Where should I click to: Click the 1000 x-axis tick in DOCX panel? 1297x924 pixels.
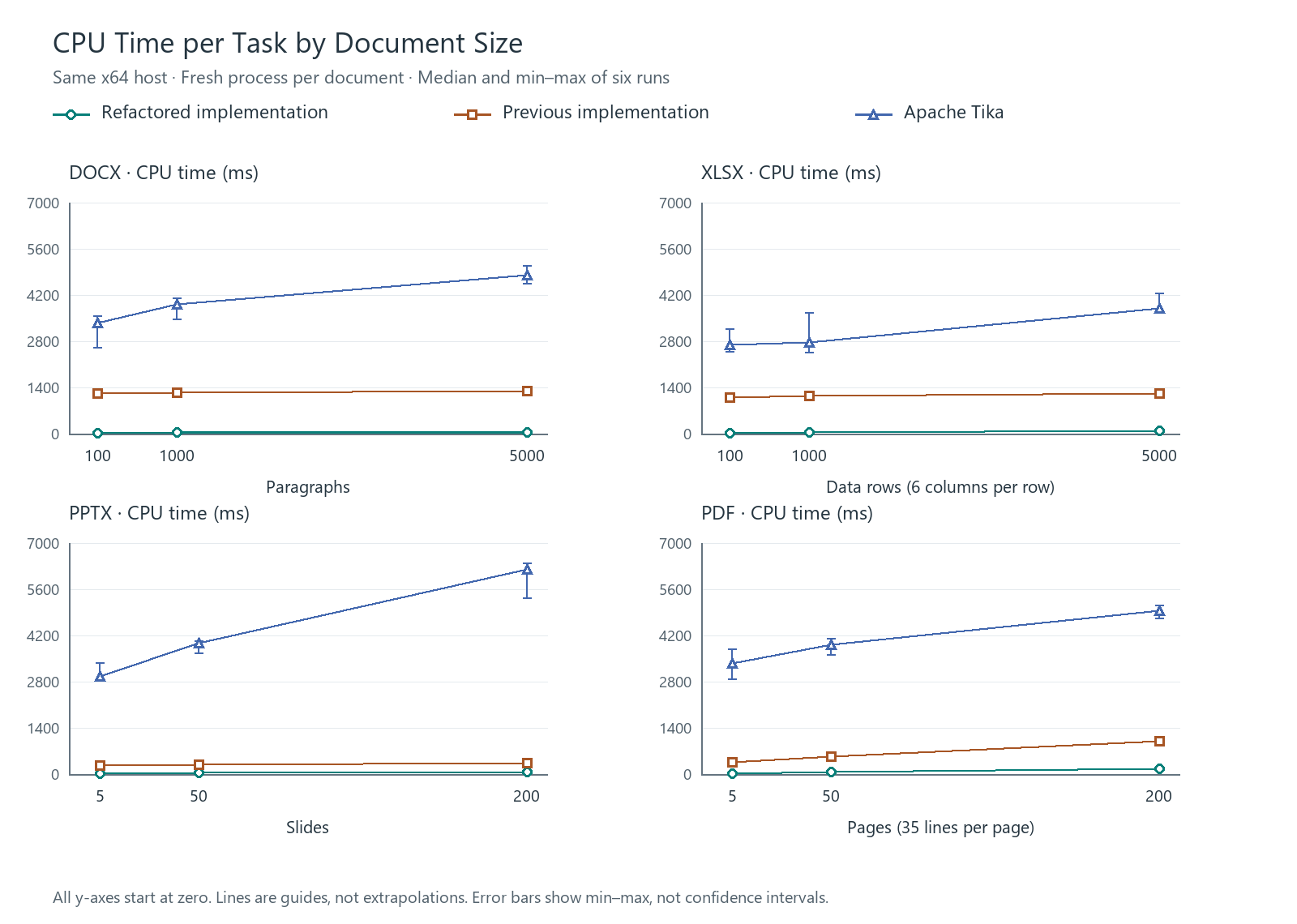tap(177, 456)
